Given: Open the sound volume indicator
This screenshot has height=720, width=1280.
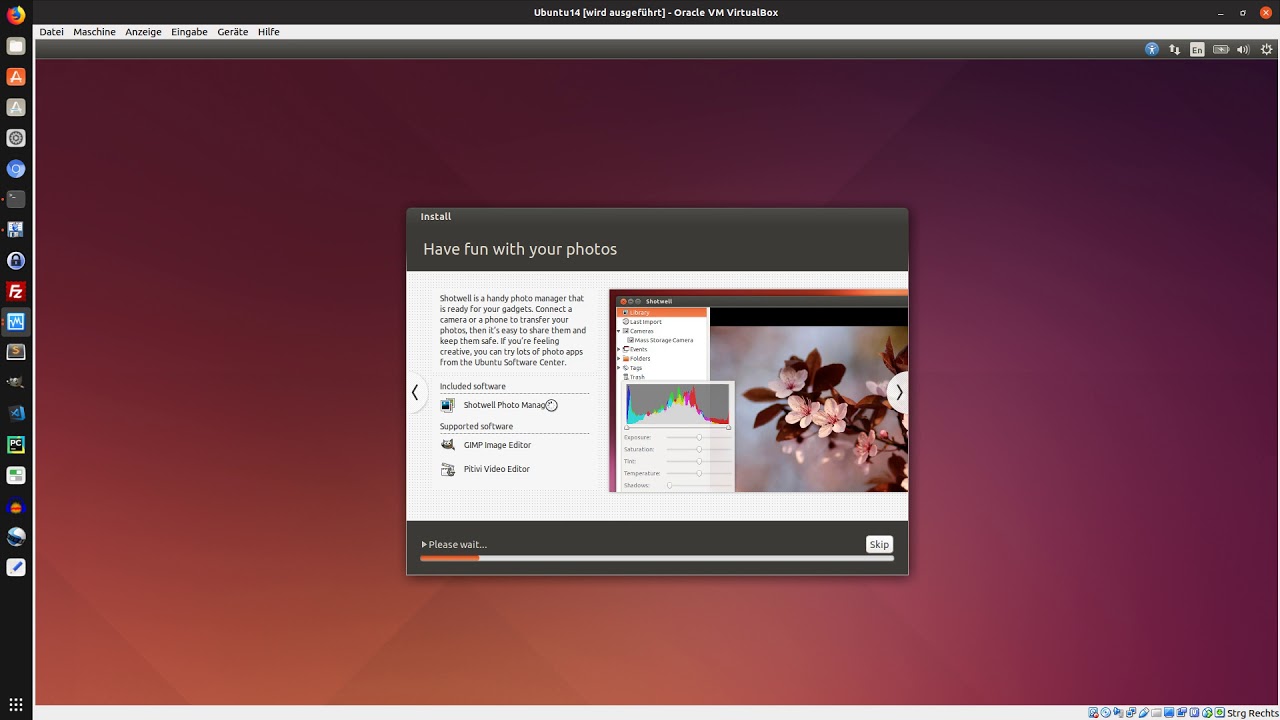Looking at the screenshot, I should pos(1243,49).
